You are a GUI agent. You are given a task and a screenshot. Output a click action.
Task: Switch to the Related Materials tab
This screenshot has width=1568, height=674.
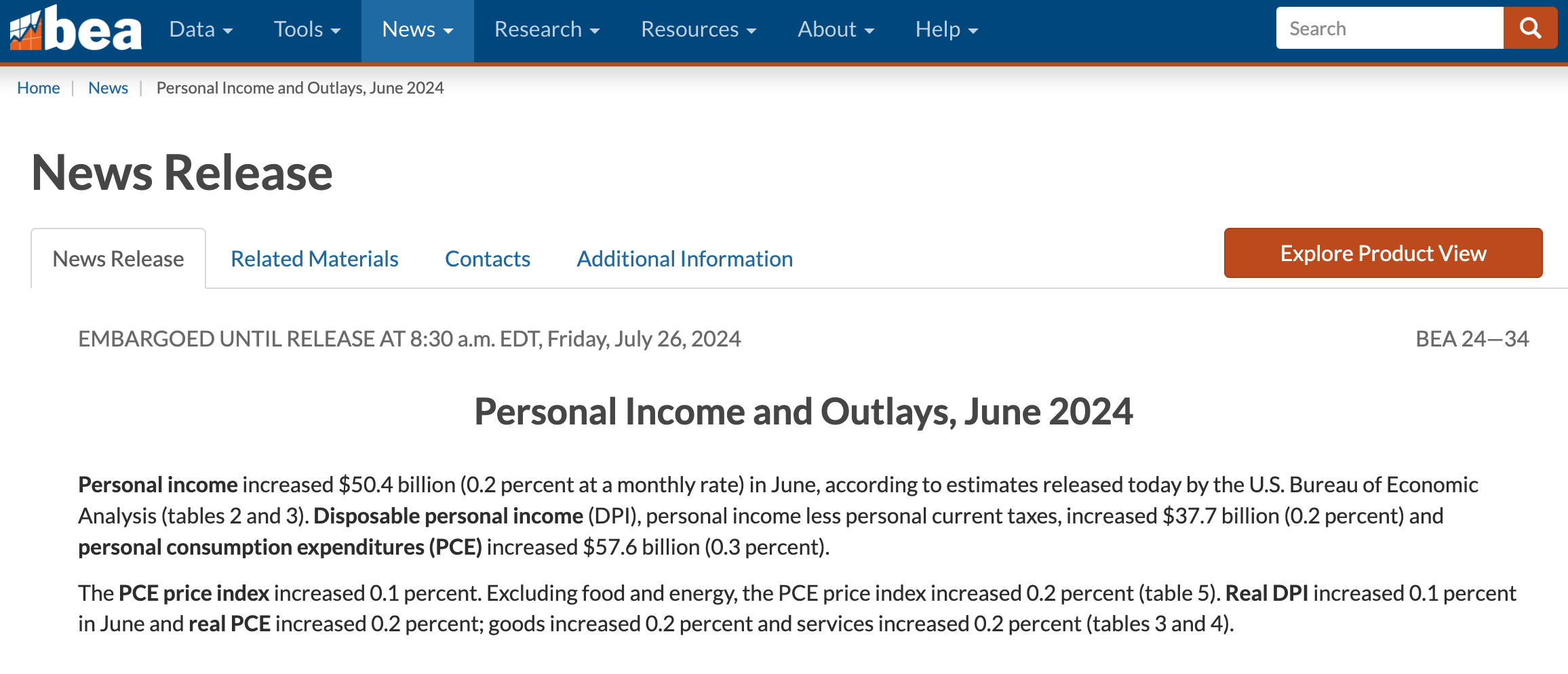tap(315, 259)
